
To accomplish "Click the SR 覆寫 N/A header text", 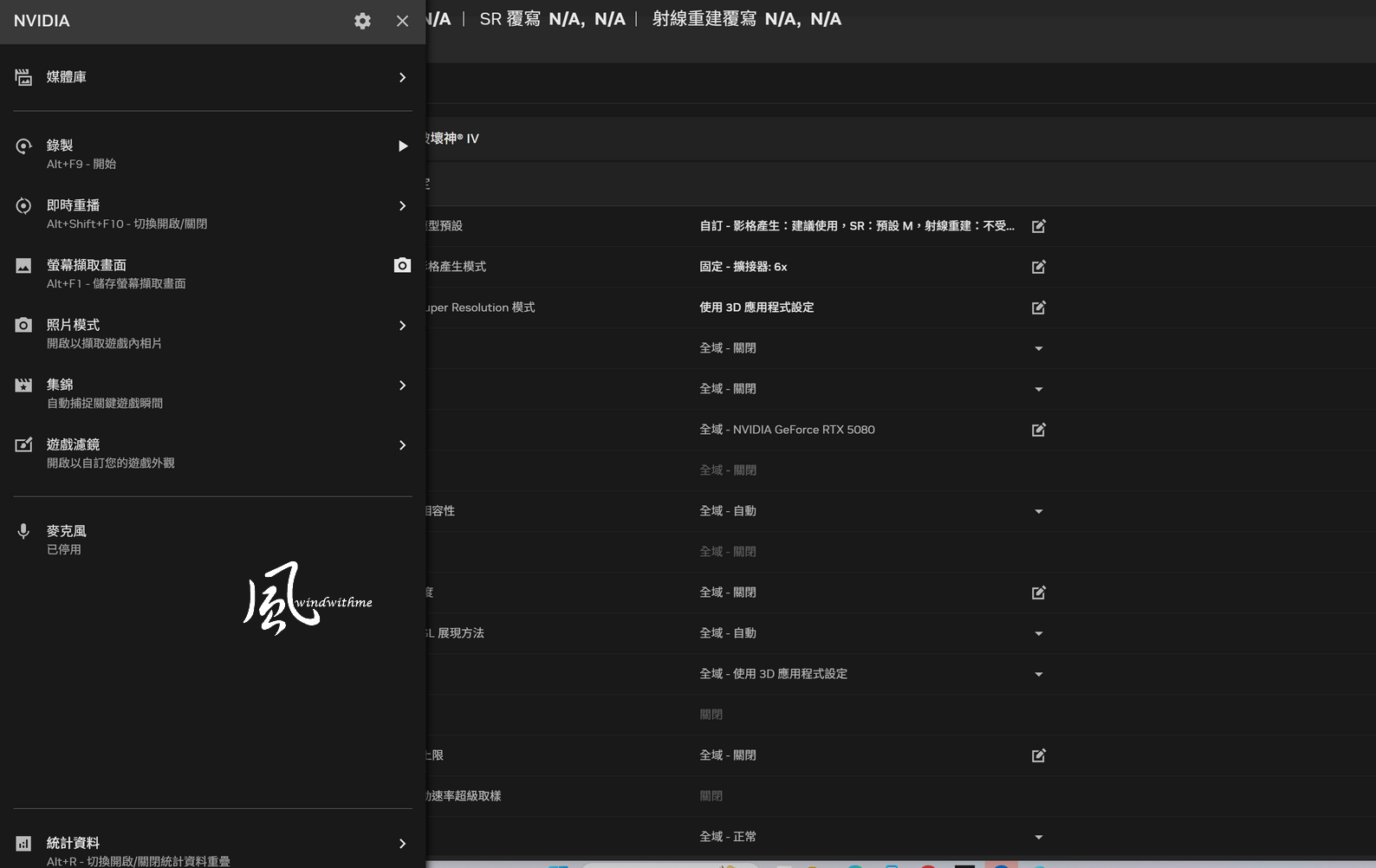I will [x=552, y=19].
